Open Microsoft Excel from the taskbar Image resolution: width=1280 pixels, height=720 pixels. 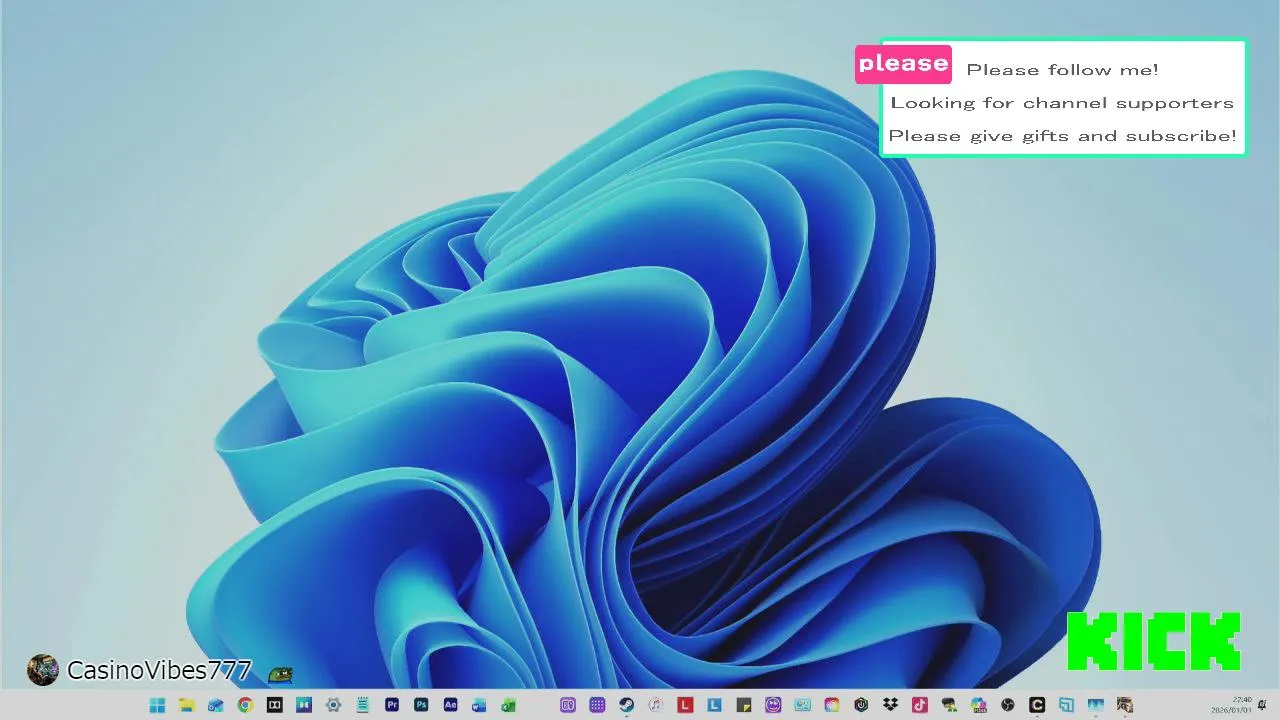pos(508,705)
